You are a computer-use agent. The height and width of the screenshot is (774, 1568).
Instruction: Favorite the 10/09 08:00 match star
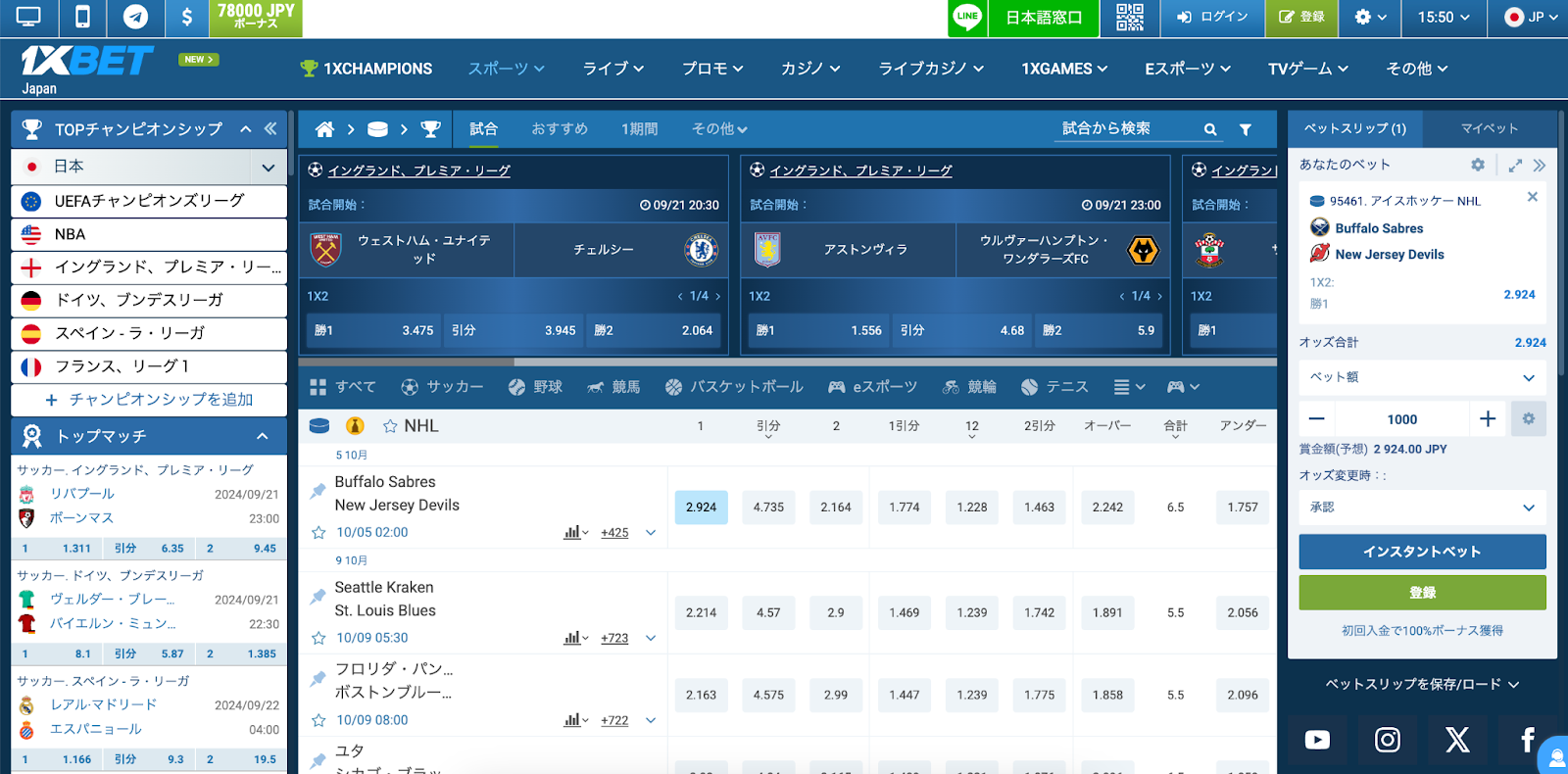tap(318, 720)
